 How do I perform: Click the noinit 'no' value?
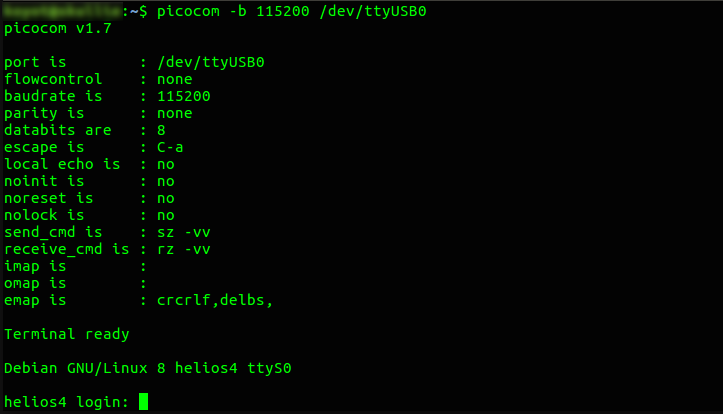click(166, 182)
